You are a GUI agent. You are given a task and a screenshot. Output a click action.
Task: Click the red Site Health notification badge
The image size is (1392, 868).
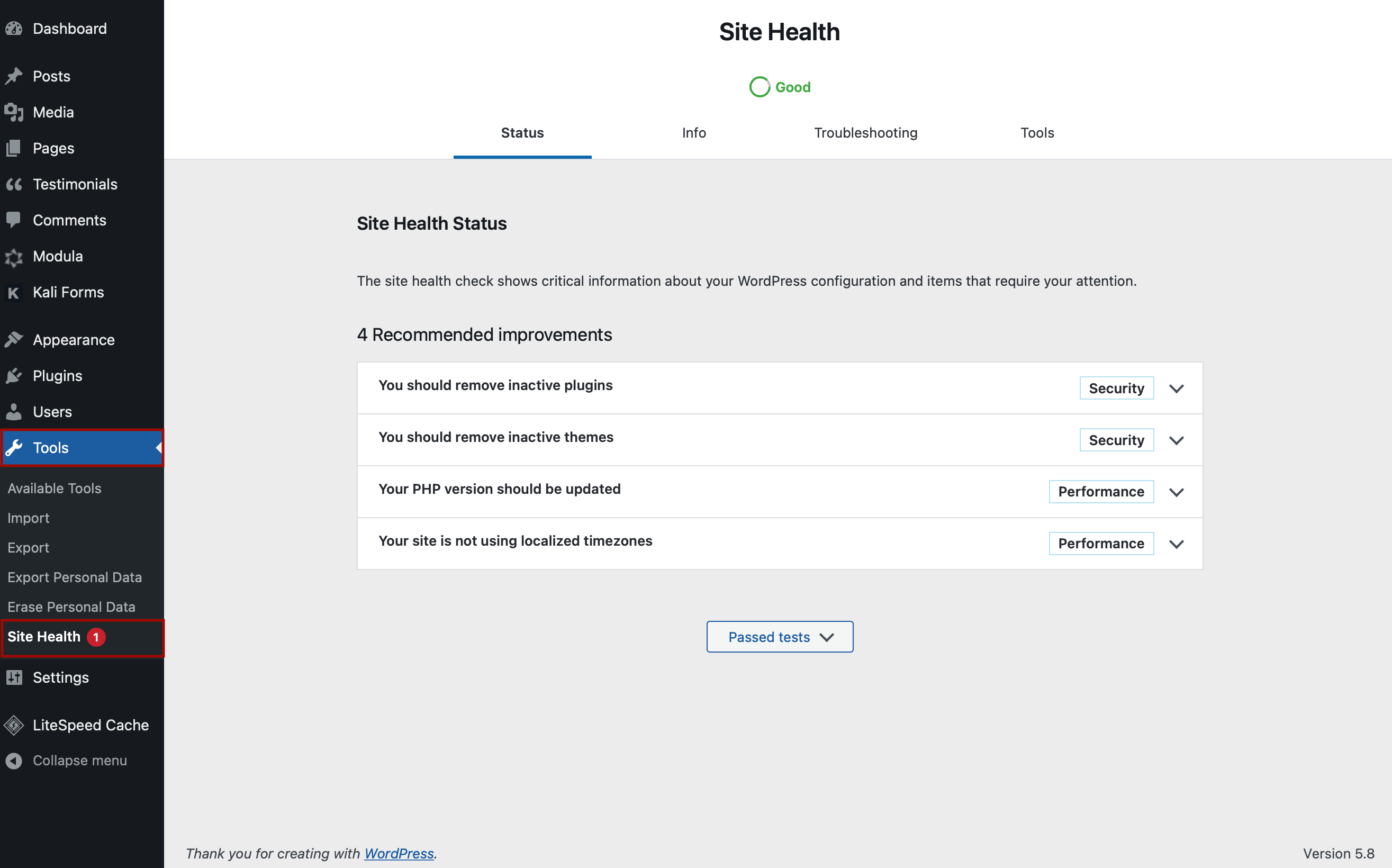coord(96,637)
